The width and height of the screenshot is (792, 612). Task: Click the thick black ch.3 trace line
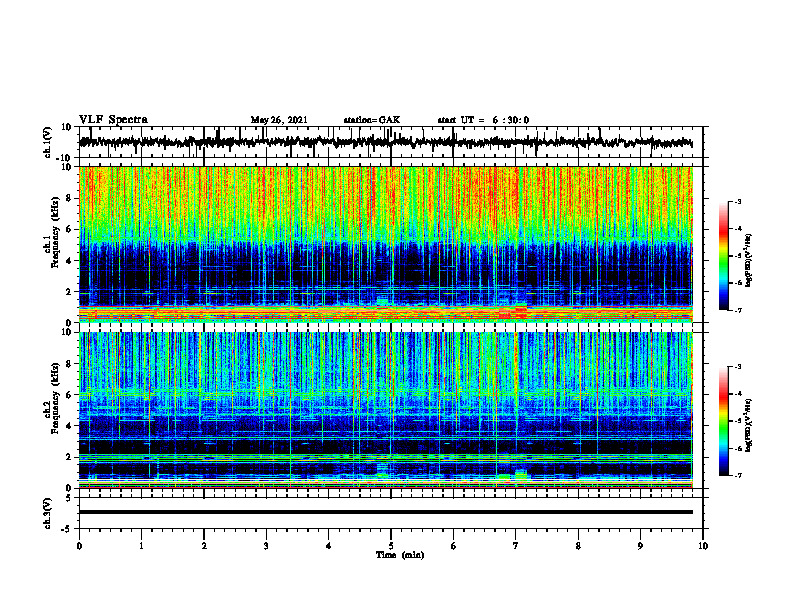coord(385,512)
